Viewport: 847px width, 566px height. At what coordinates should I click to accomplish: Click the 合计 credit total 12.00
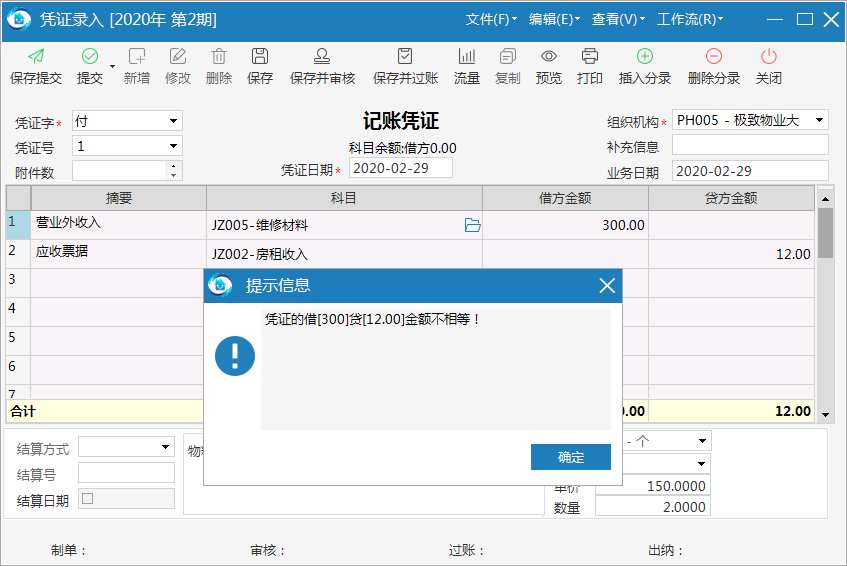click(x=731, y=411)
